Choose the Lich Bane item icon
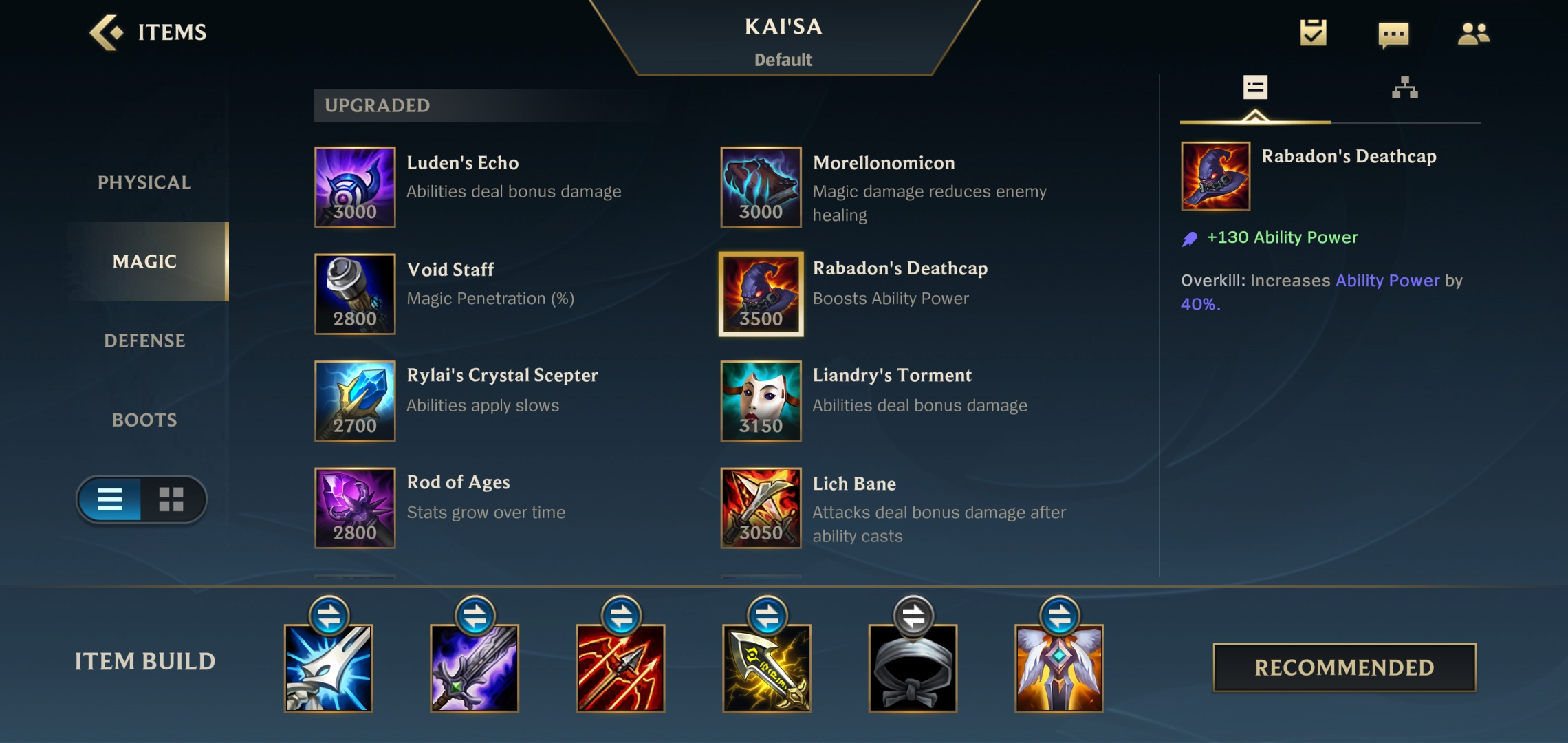 [x=761, y=508]
